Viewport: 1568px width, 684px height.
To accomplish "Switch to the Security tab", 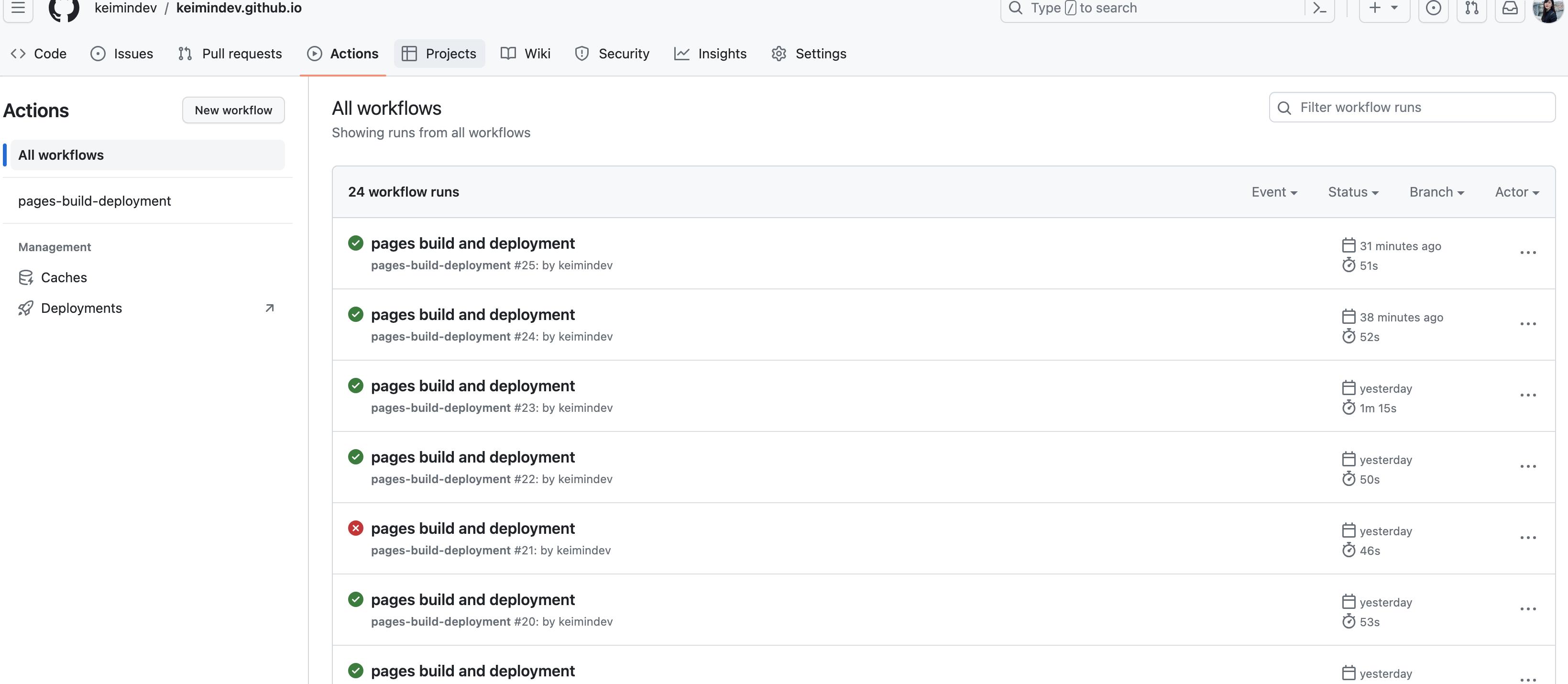I will click(612, 54).
